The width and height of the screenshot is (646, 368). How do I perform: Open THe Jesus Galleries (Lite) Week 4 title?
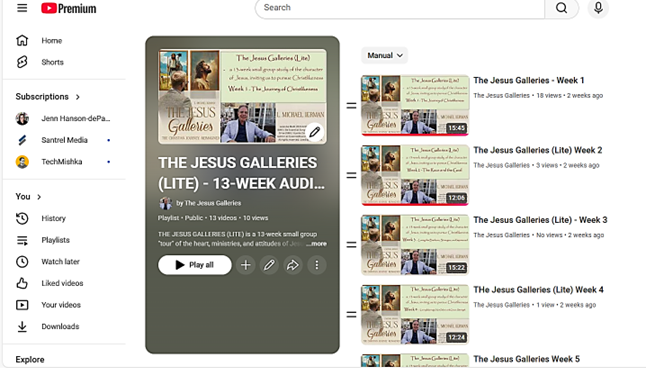click(538, 290)
